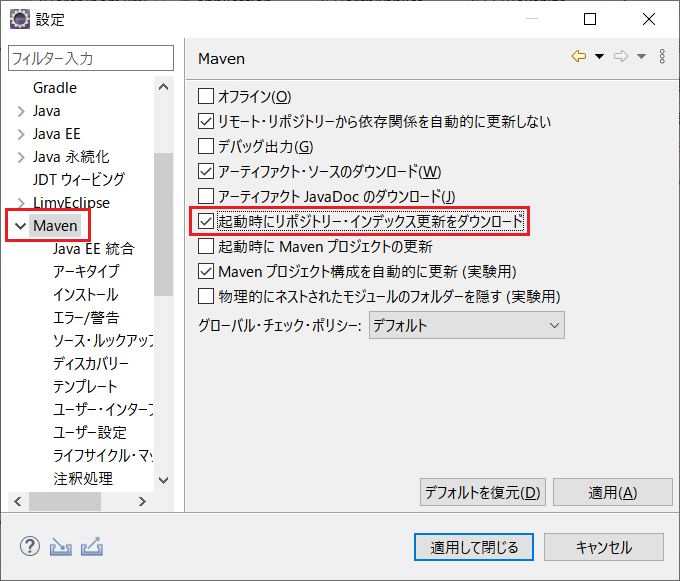
Task: Select JDT ウィービング in the tree
Action: 79,180
